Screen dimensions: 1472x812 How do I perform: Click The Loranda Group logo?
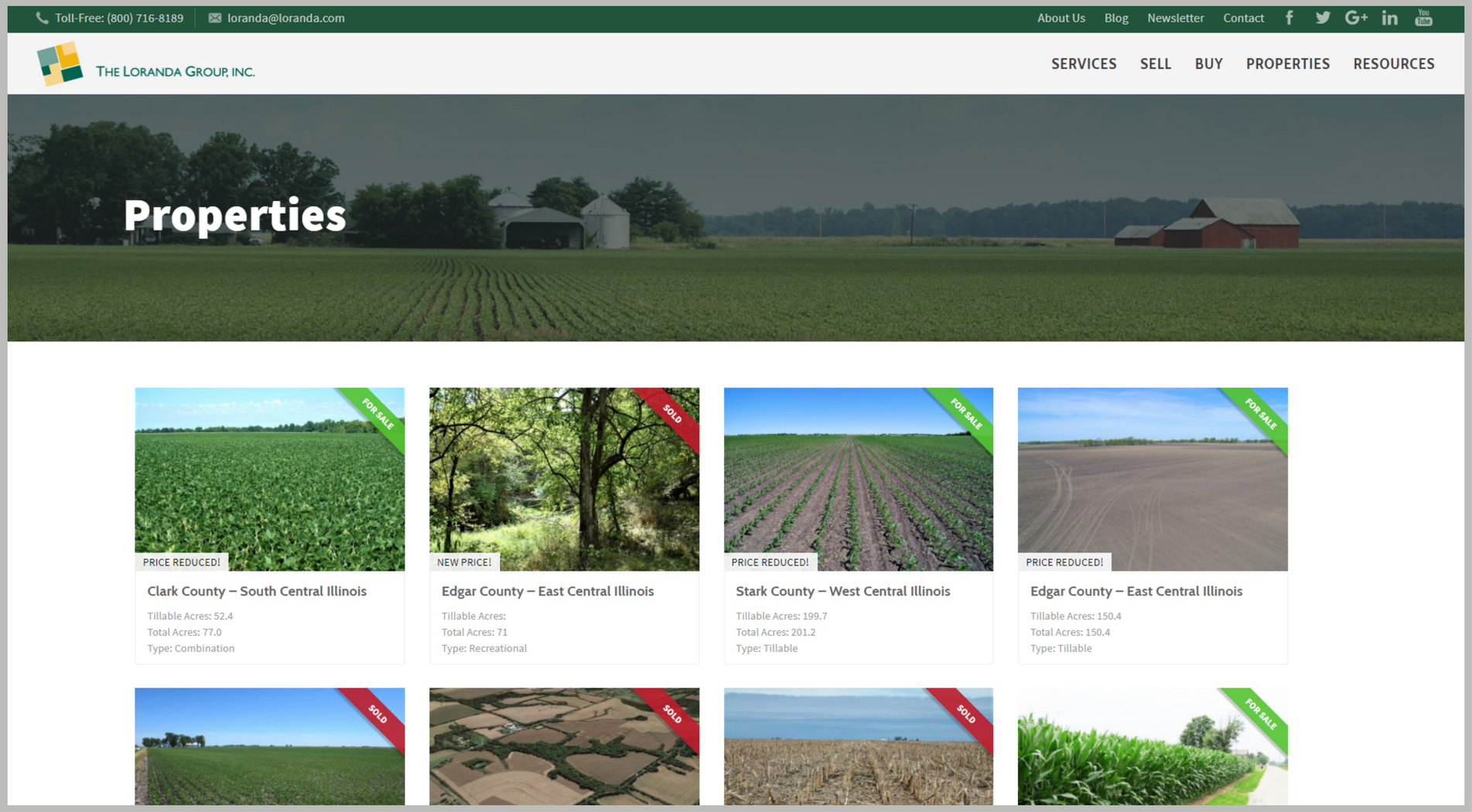click(x=146, y=63)
